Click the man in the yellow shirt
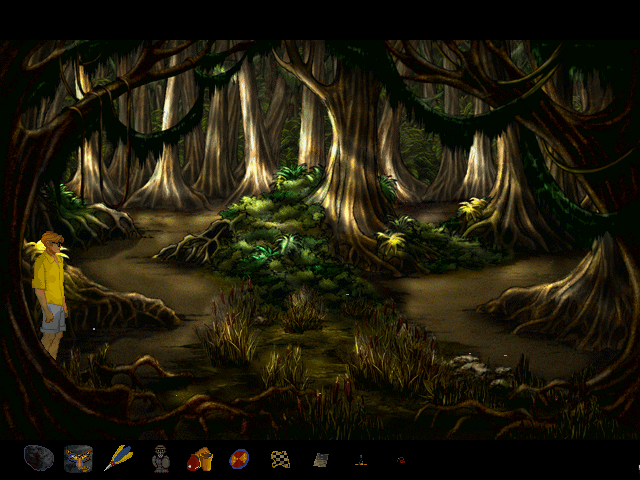The width and height of the screenshot is (640, 480). [50, 294]
